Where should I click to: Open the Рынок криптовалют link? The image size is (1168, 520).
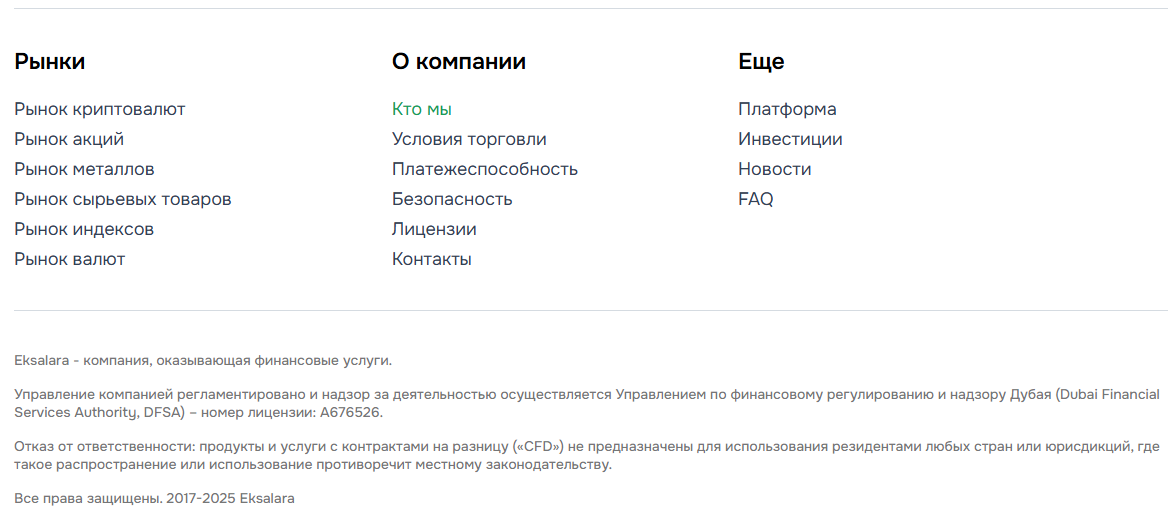(100, 109)
